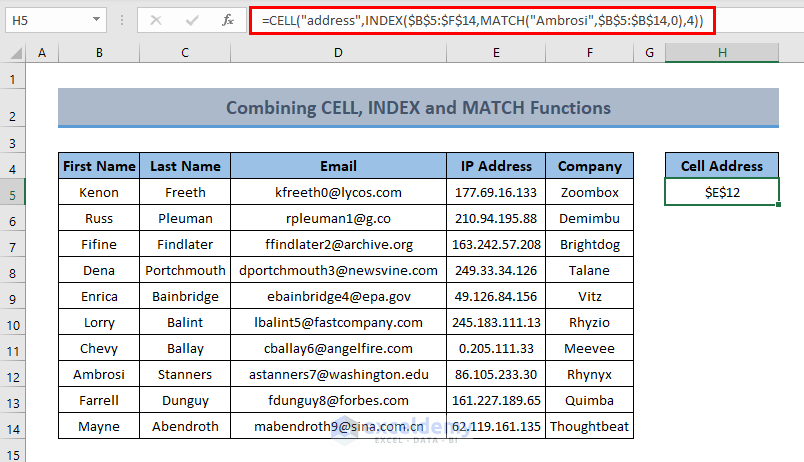Expand the Name Box dropdown arrow
Image resolution: width=804 pixels, height=462 pixels.
(x=96, y=20)
